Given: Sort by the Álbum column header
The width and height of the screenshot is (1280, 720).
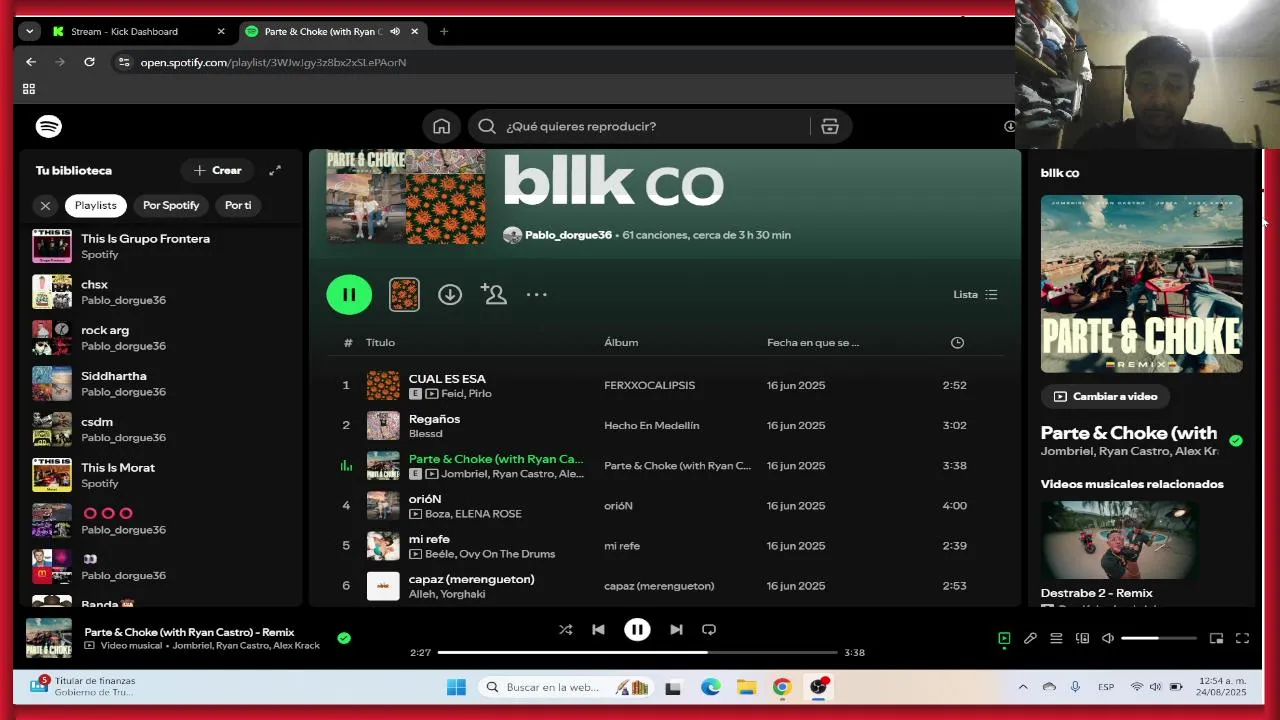Looking at the screenshot, I should click(x=621, y=342).
